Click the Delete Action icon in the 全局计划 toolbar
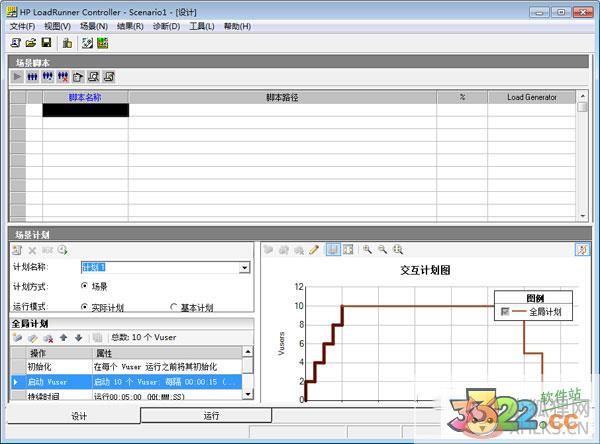The image size is (600, 444). 48,338
